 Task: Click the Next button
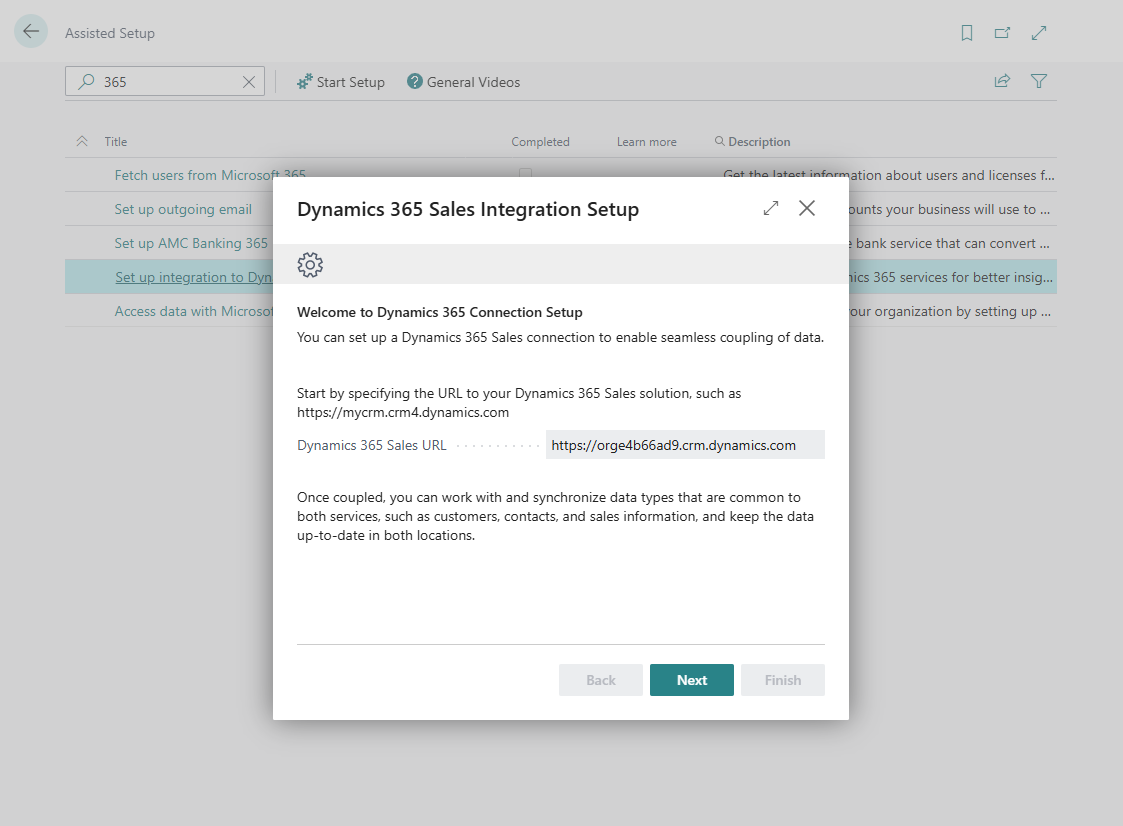pos(691,680)
